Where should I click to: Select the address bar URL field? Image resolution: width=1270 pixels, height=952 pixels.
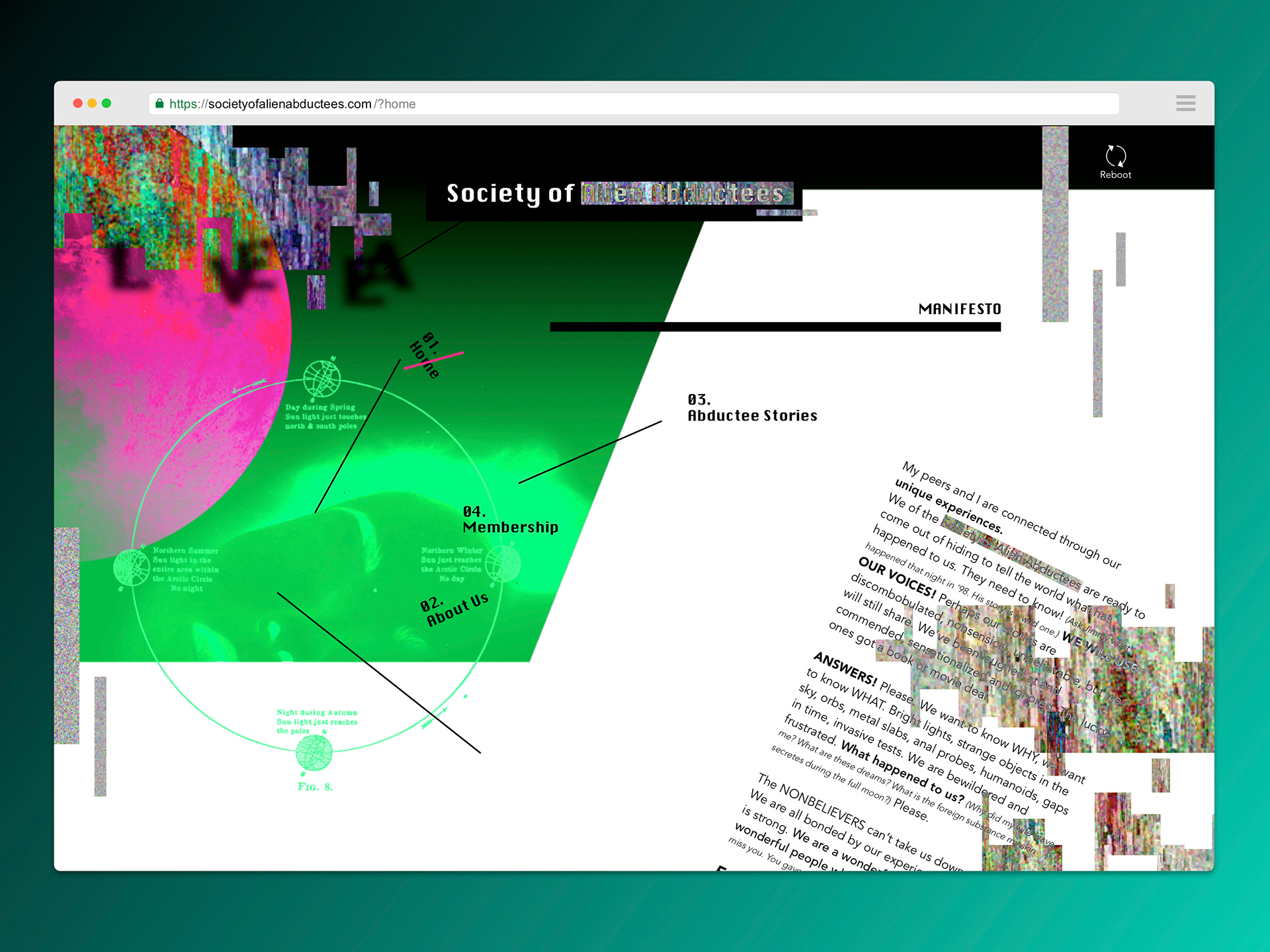click(634, 104)
